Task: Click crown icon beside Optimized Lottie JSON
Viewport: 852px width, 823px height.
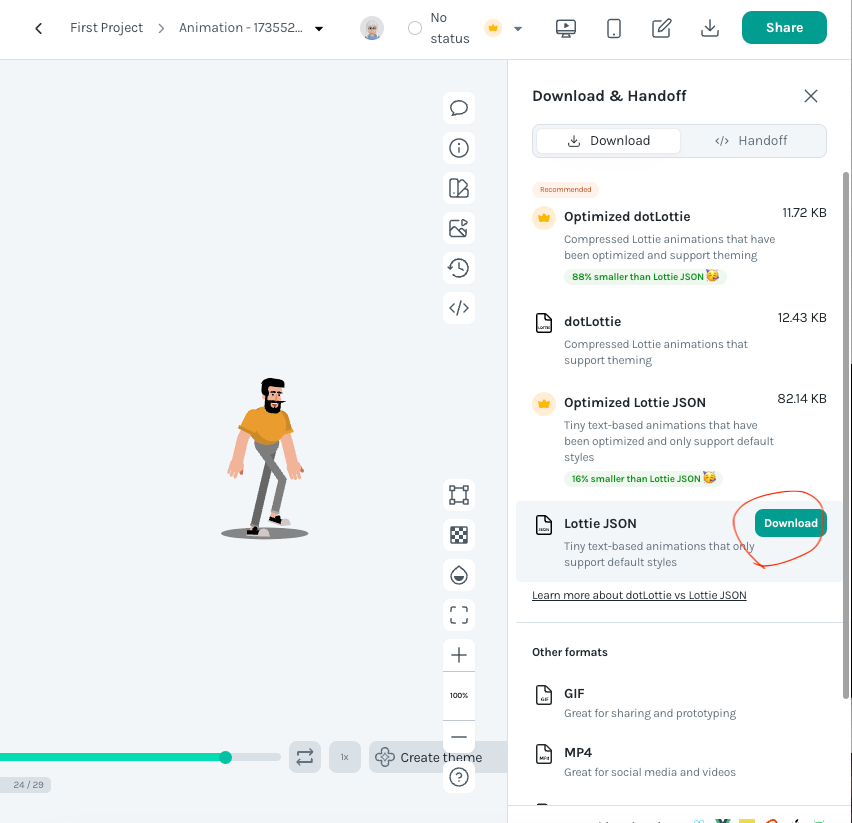Action: (x=543, y=404)
